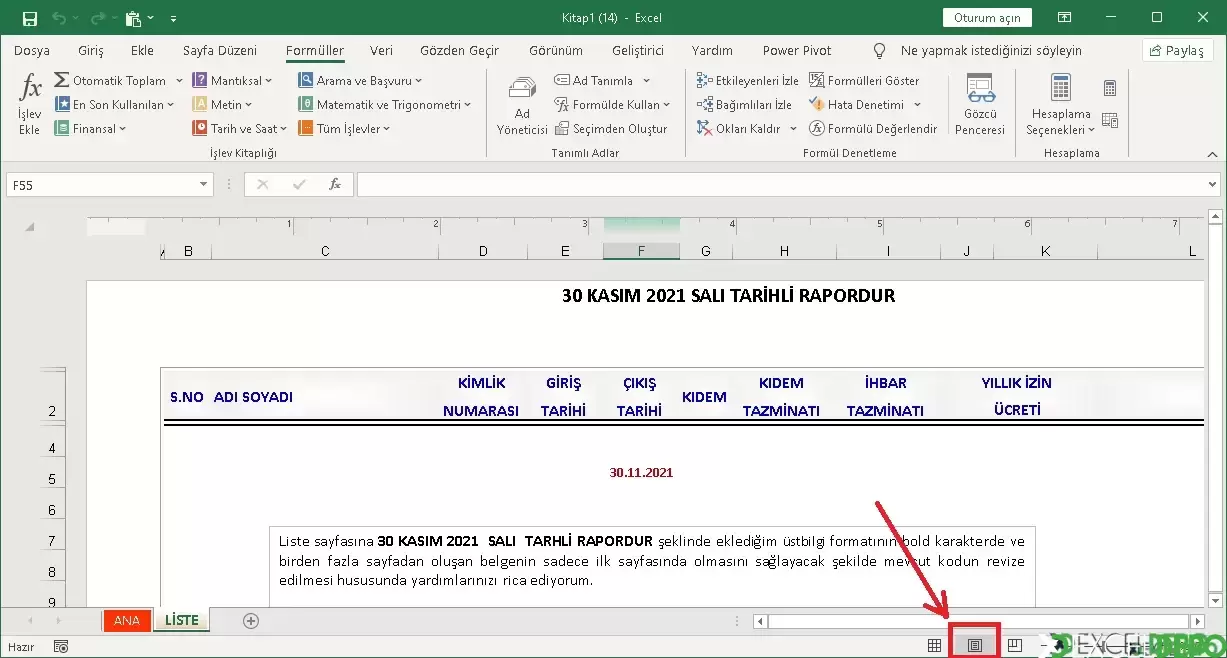
Task: Open Metin functions dropdown
Action: [x=223, y=104]
